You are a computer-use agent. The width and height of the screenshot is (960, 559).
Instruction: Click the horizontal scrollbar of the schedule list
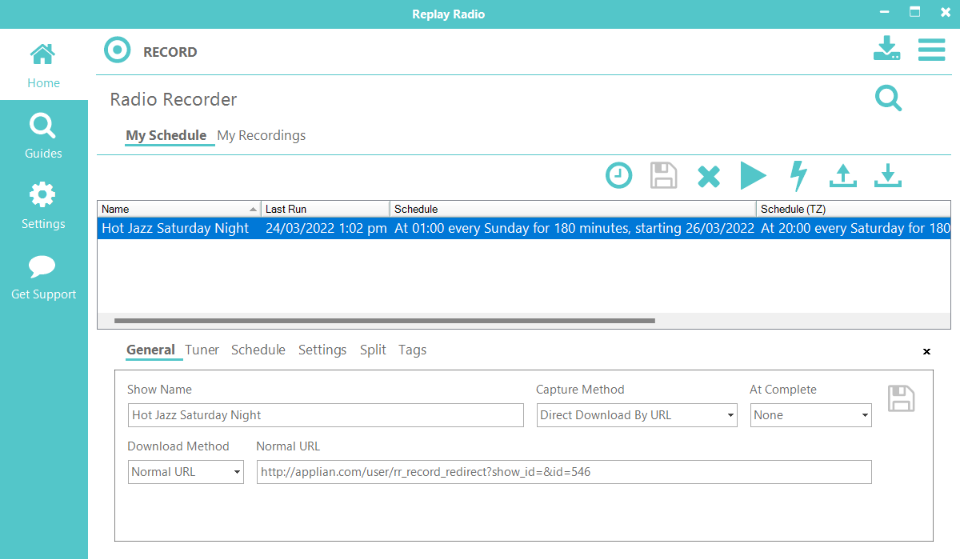pyautogui.click(x=384, y=320)
